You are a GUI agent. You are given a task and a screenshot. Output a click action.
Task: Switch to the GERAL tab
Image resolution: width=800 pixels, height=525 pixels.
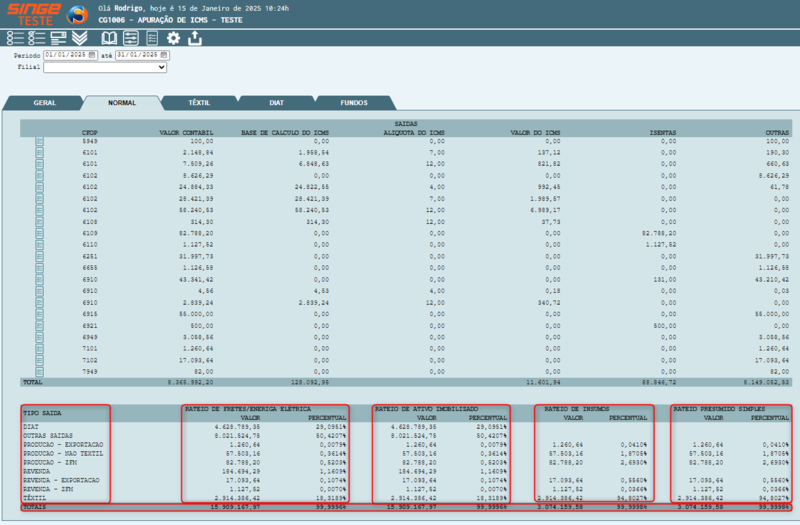44,103
